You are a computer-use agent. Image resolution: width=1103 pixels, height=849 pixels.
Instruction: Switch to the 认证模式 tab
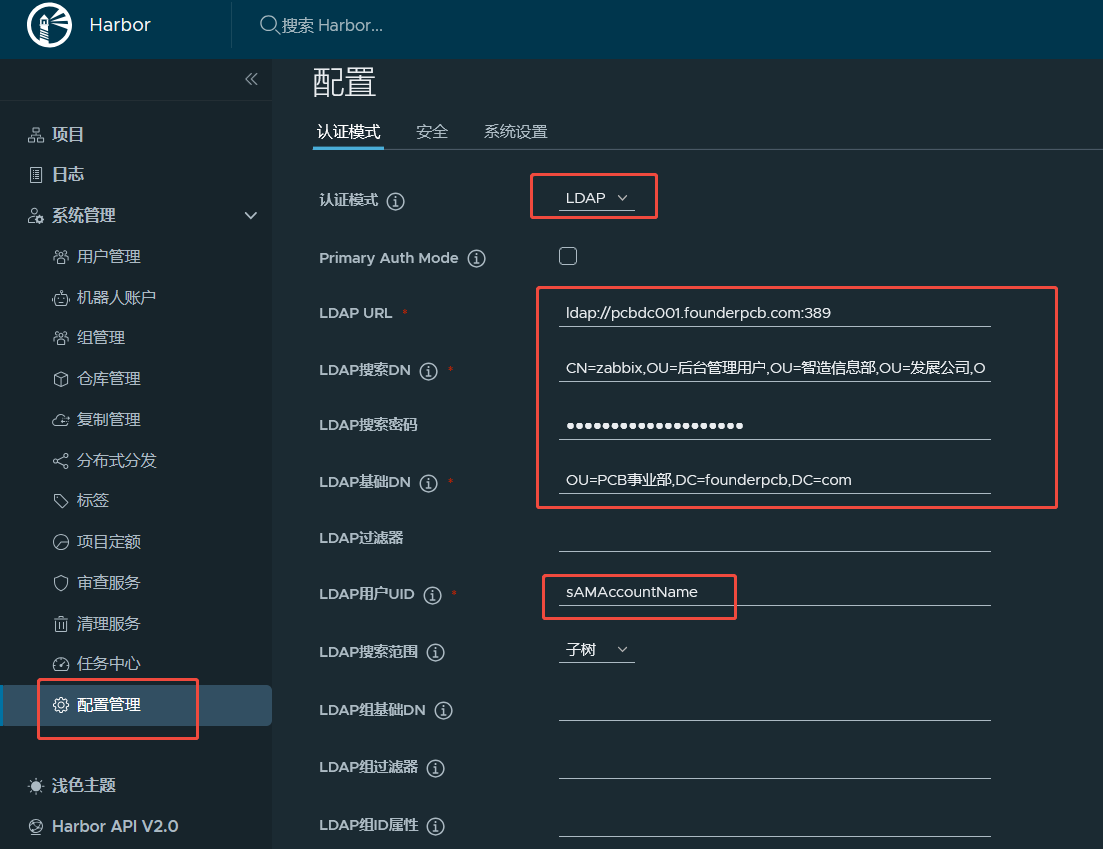pyautogui.click(x=348, y=132)
